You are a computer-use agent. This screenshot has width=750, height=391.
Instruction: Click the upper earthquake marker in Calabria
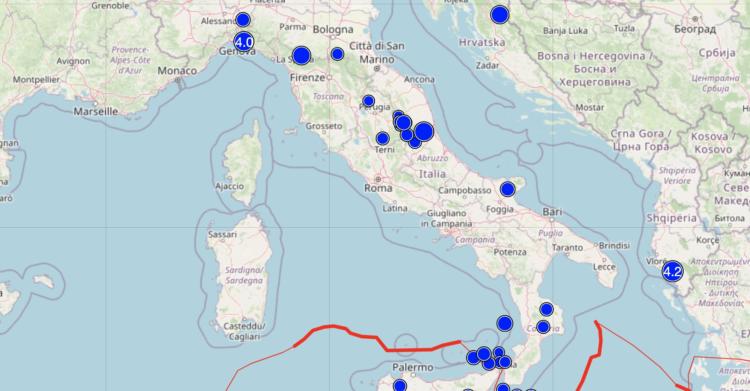(547, 309)
